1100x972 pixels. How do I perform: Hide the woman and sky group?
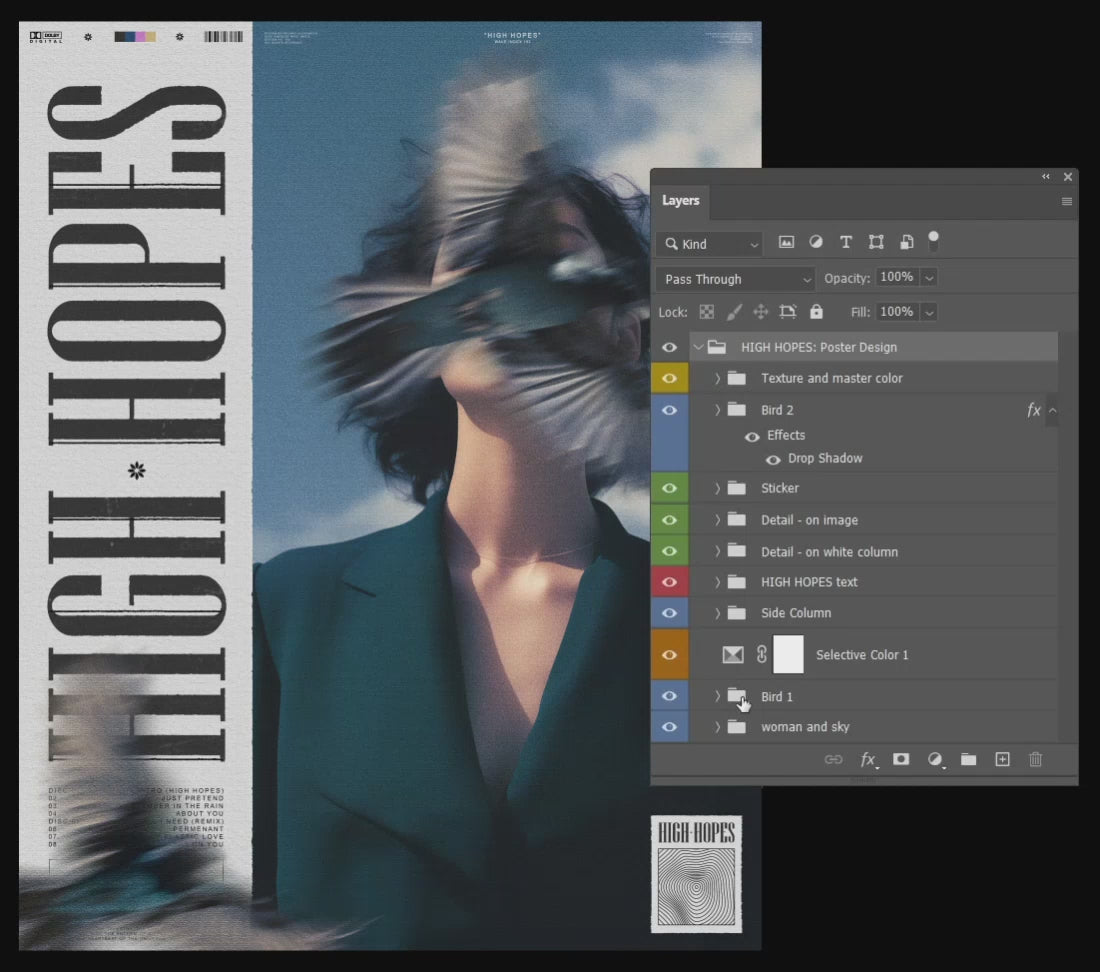coord(669,727)
